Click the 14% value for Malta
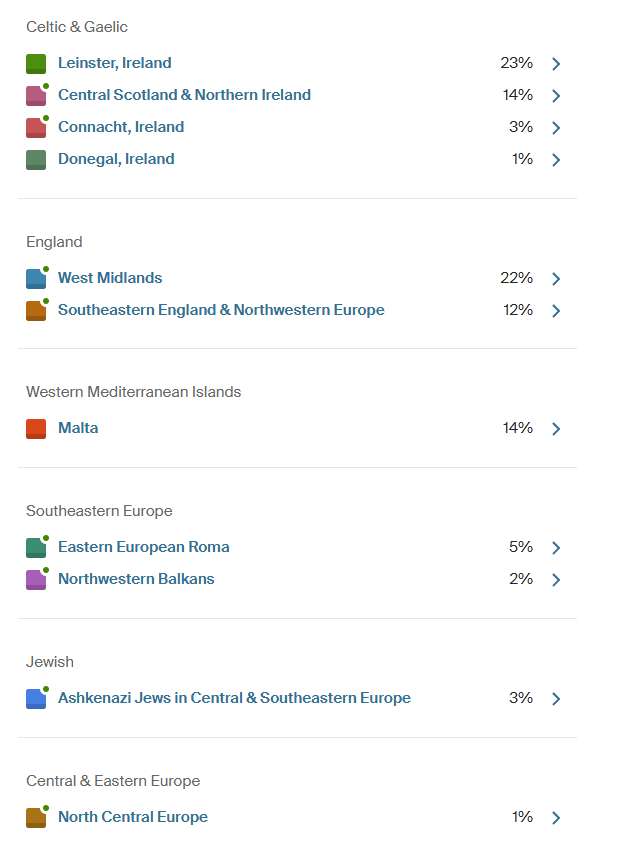Viewport: 621px width, 851px height. point(518,428)
